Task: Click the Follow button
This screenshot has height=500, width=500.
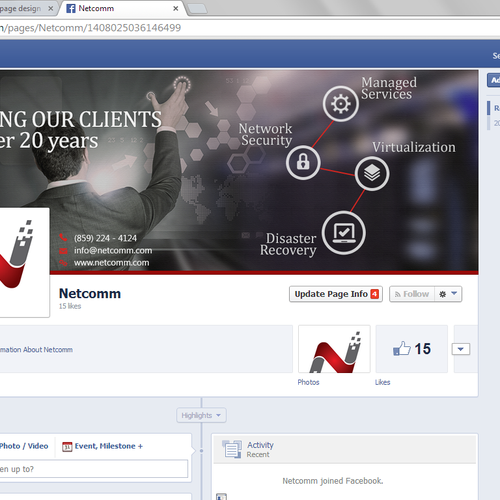Action: pyautogui.click(x=412, y=294)
